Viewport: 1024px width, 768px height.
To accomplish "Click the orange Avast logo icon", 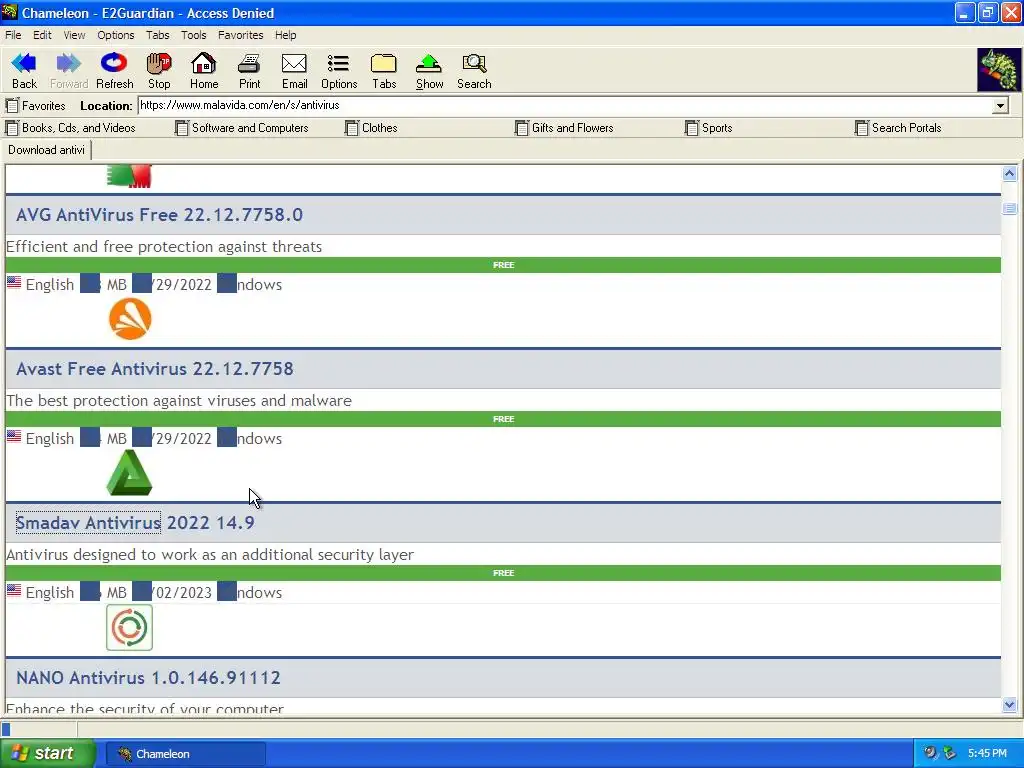I will click(x=129, y=319).
